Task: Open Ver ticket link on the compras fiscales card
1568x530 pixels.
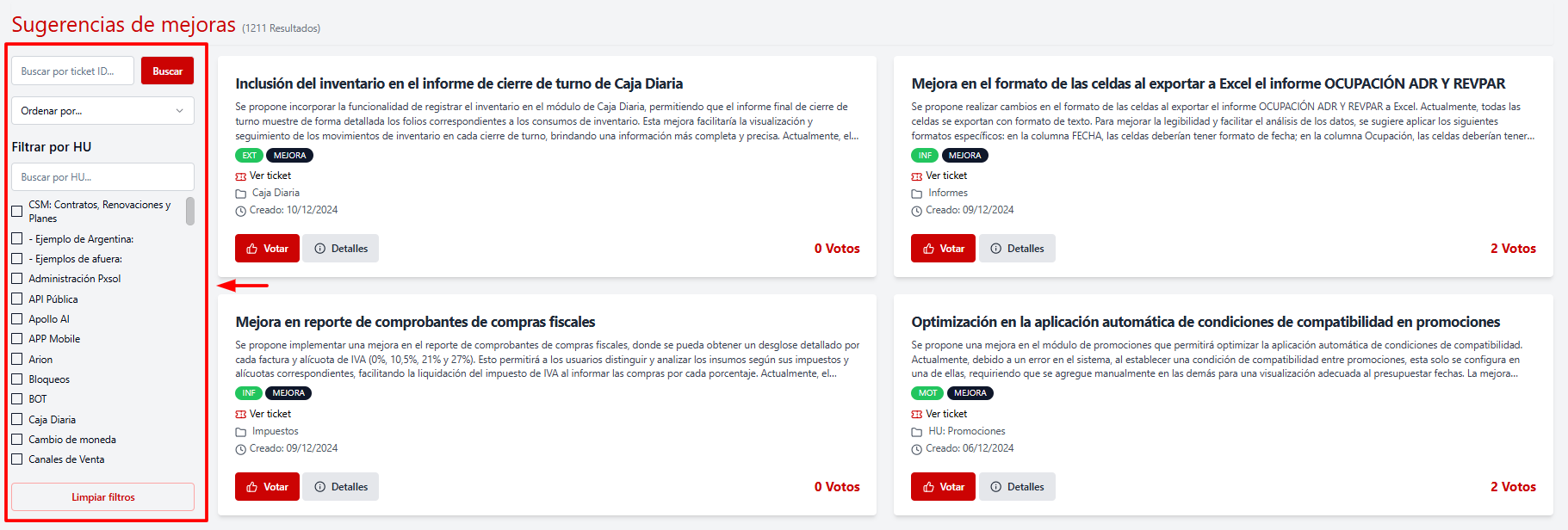Action: click(270, 414)
